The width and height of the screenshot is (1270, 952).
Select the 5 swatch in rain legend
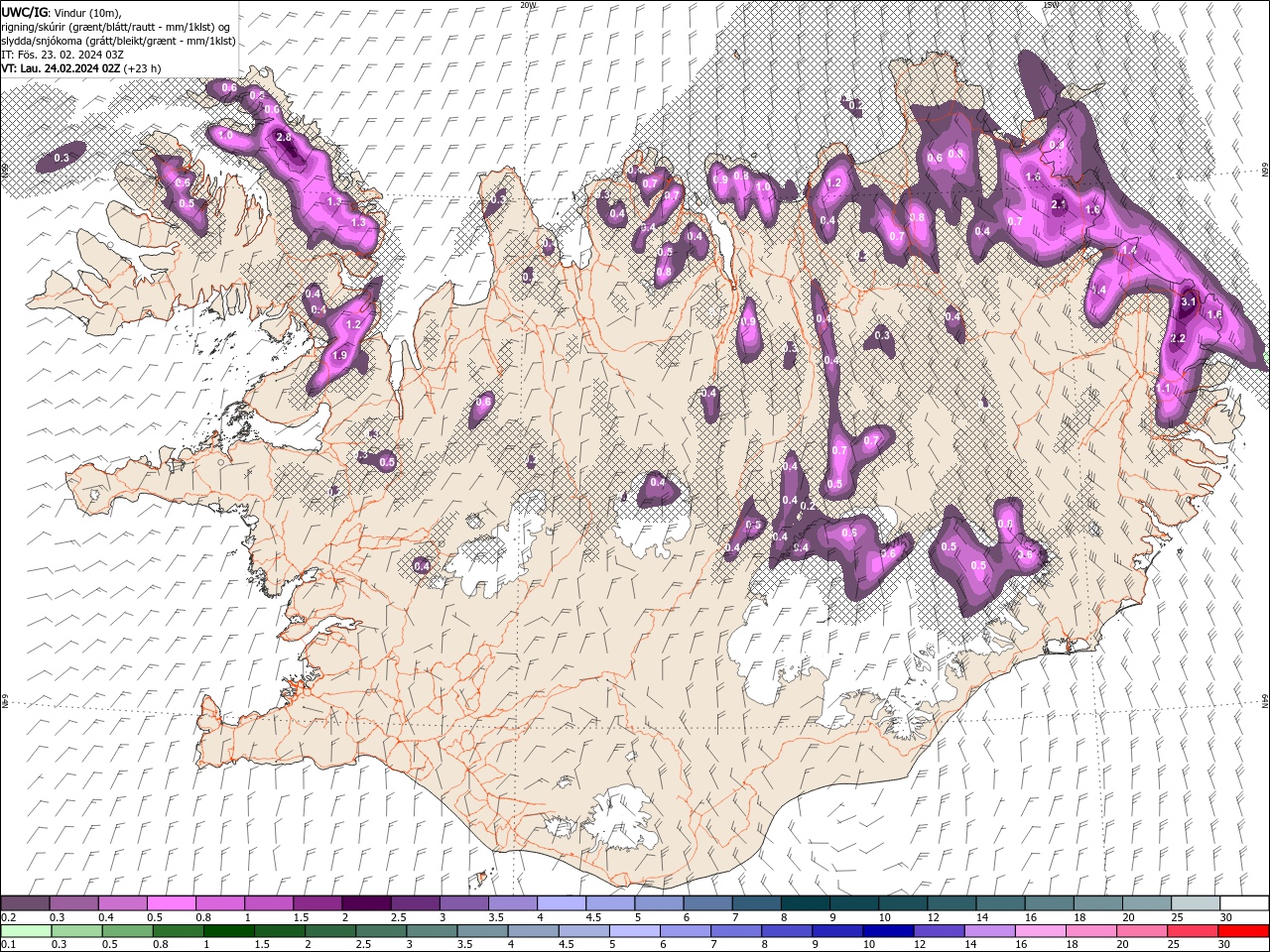[x=635, y=930]
